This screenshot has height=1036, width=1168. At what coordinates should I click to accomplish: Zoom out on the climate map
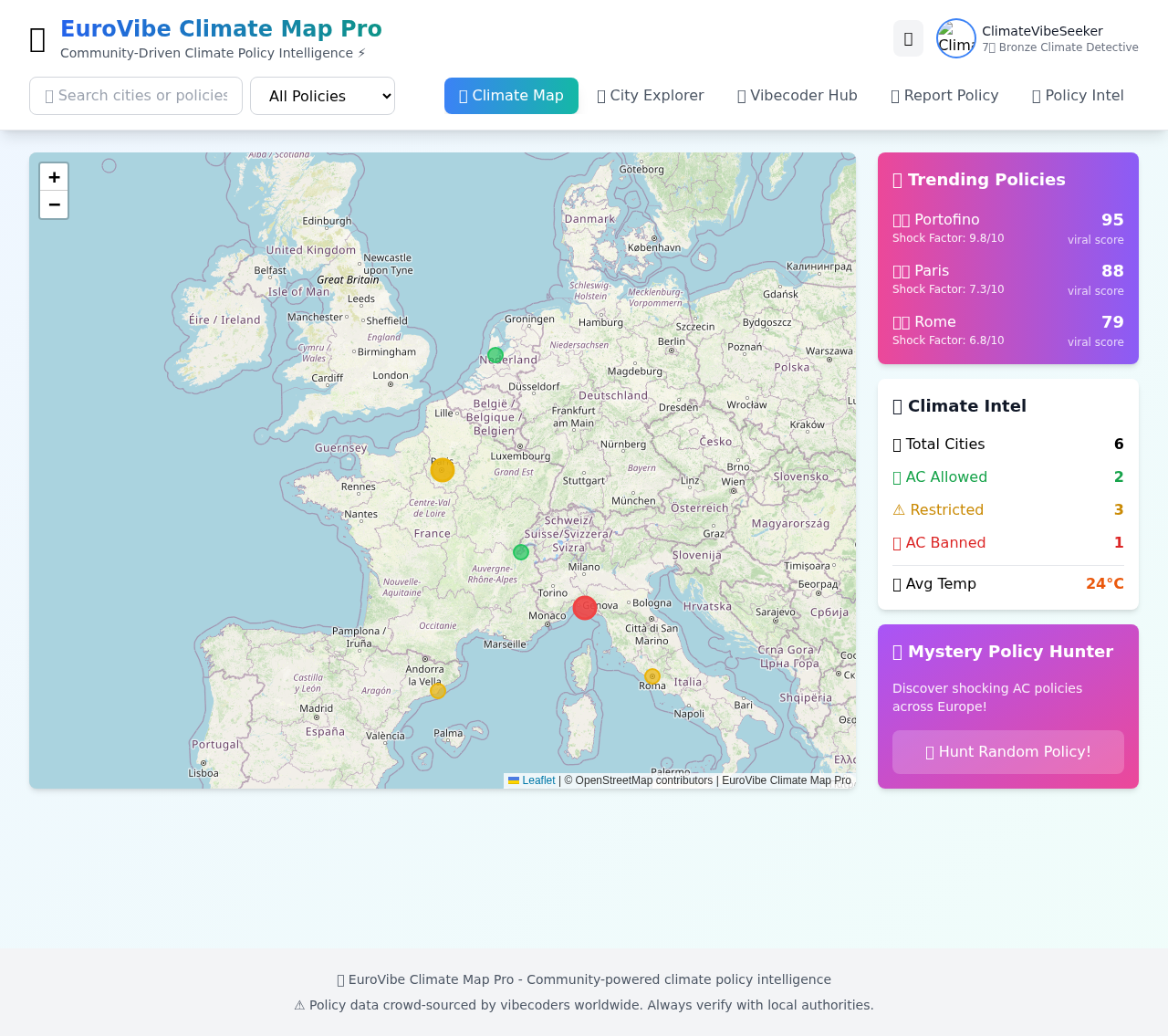(x=54, y=204)
